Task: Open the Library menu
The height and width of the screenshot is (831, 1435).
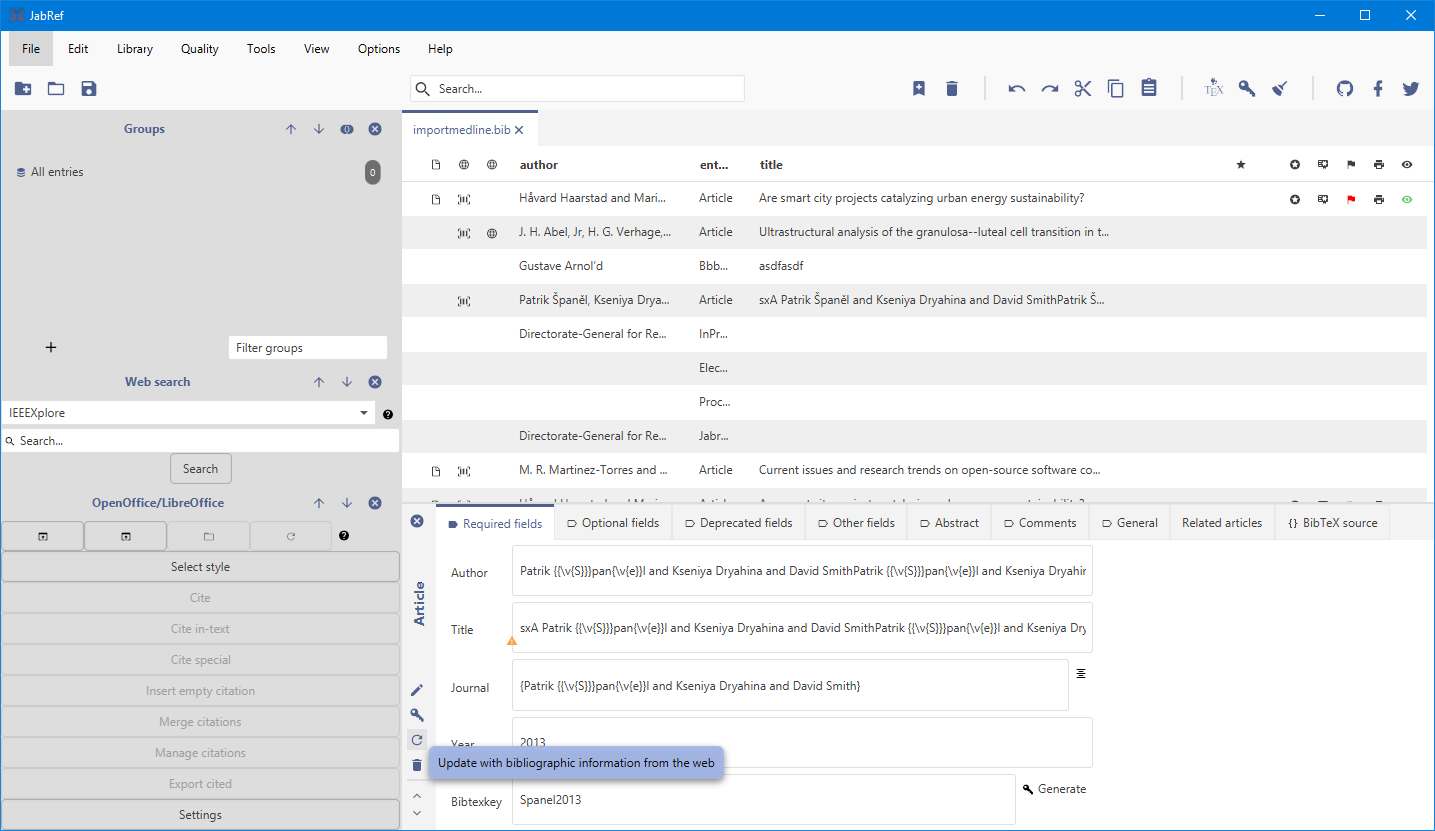Action: point(135,49)
